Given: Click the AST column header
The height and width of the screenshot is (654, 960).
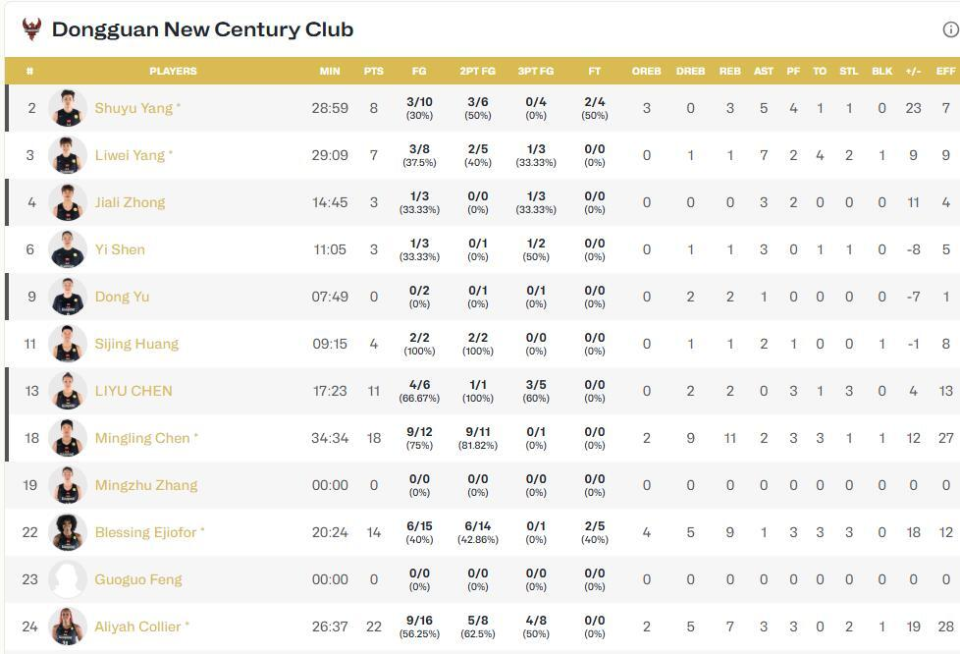Looking at the screenshot, I should pos(763,71).
